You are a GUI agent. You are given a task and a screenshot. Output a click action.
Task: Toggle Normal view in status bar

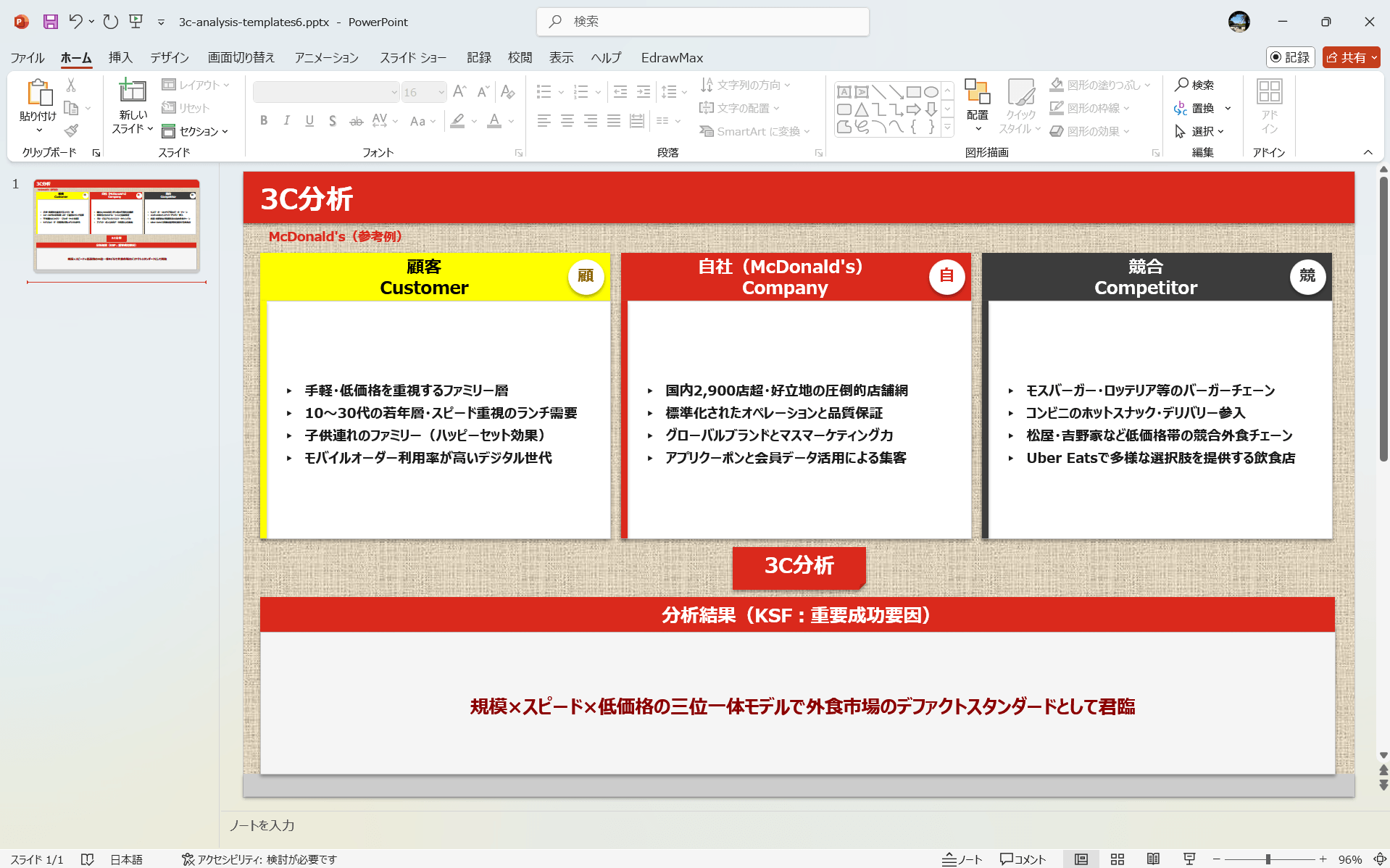click(x=1081, y=859)
